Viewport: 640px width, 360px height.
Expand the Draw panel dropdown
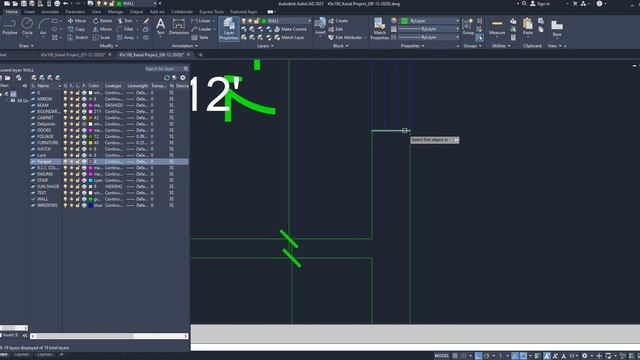[27, 46]
